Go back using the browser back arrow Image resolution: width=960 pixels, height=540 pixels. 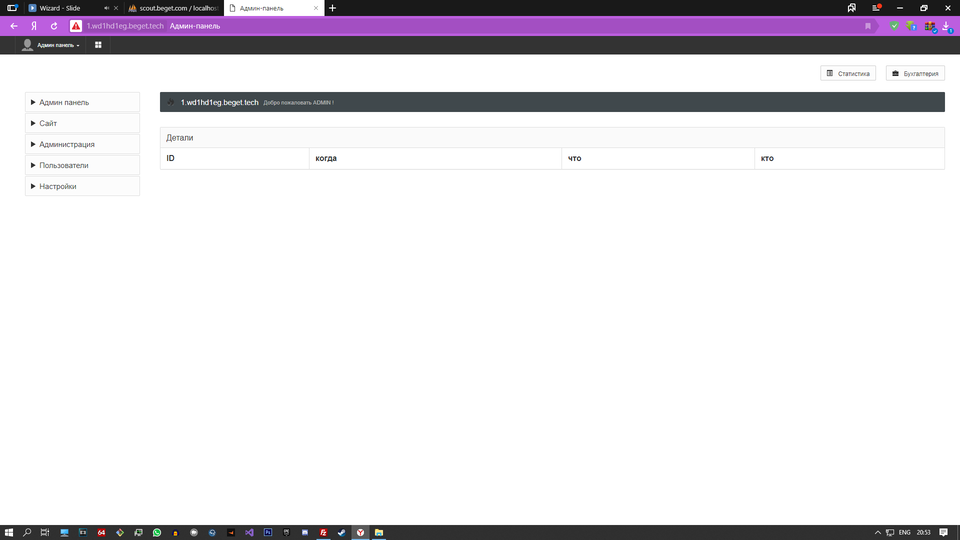pos(14,26)
